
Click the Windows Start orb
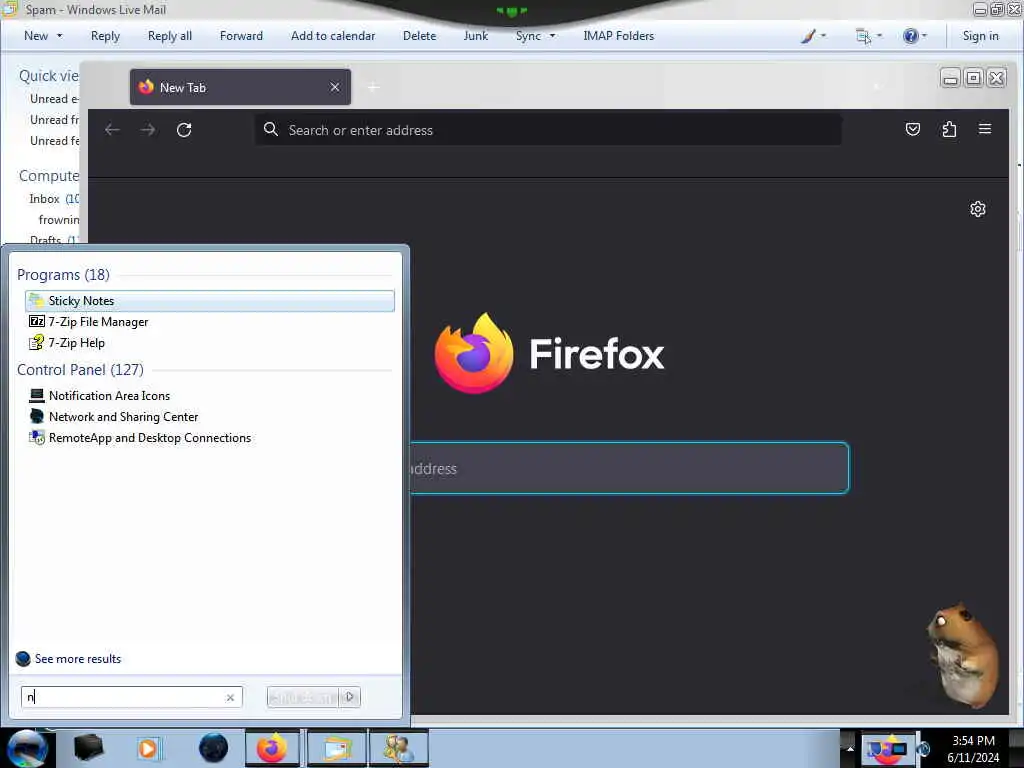(27, 748)
